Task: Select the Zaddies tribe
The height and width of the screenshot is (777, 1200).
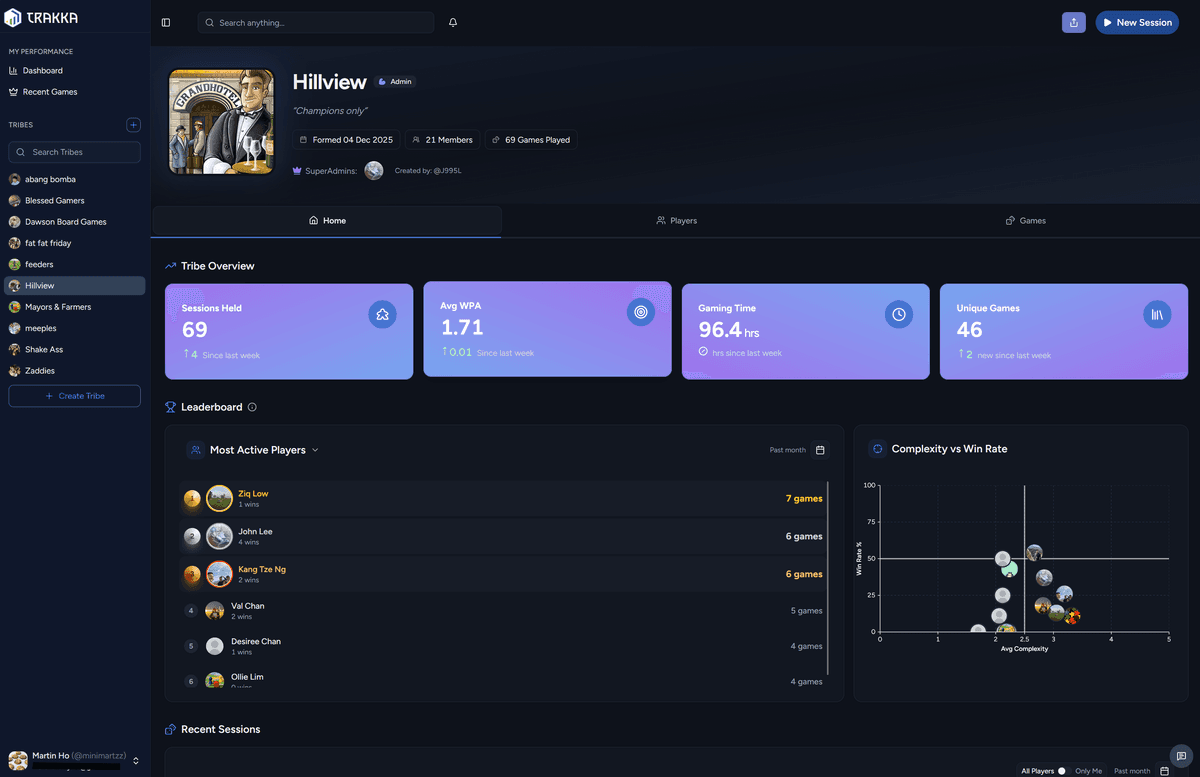Action: (75, 371)
